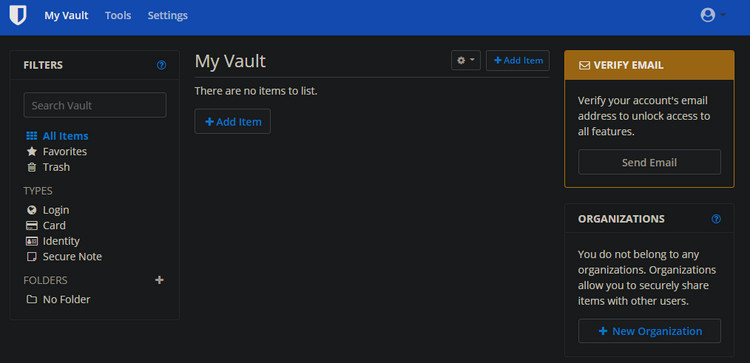The image size is (750, 363).
Task: Create a New Organization
Action: 650,331
